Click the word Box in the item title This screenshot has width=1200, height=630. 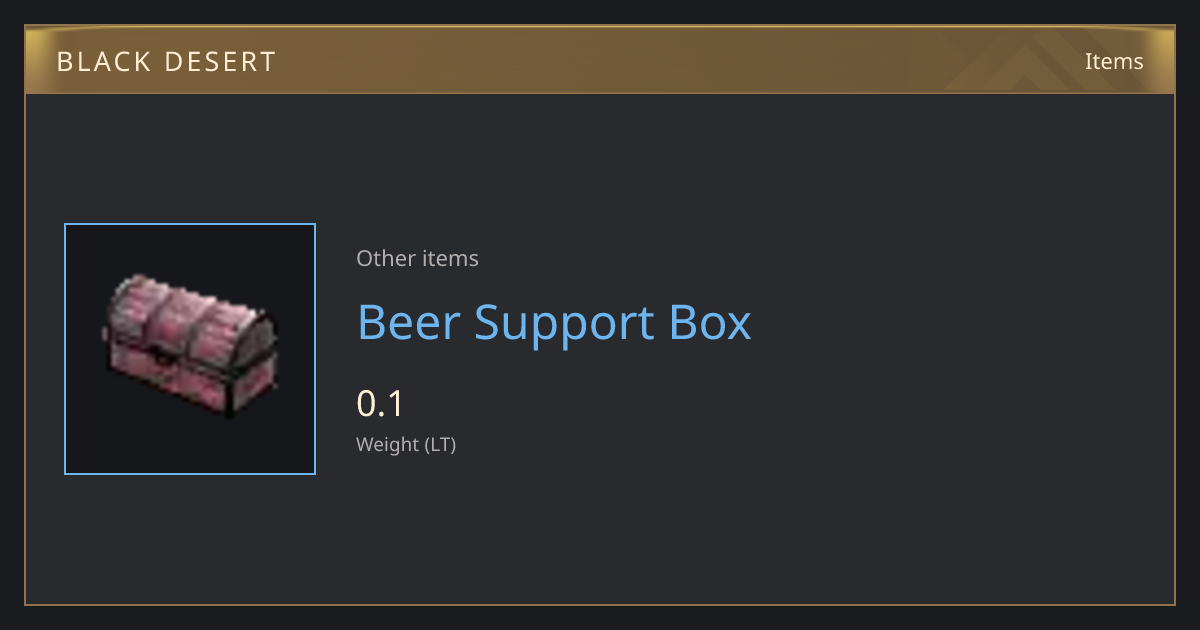coord(709,322)
